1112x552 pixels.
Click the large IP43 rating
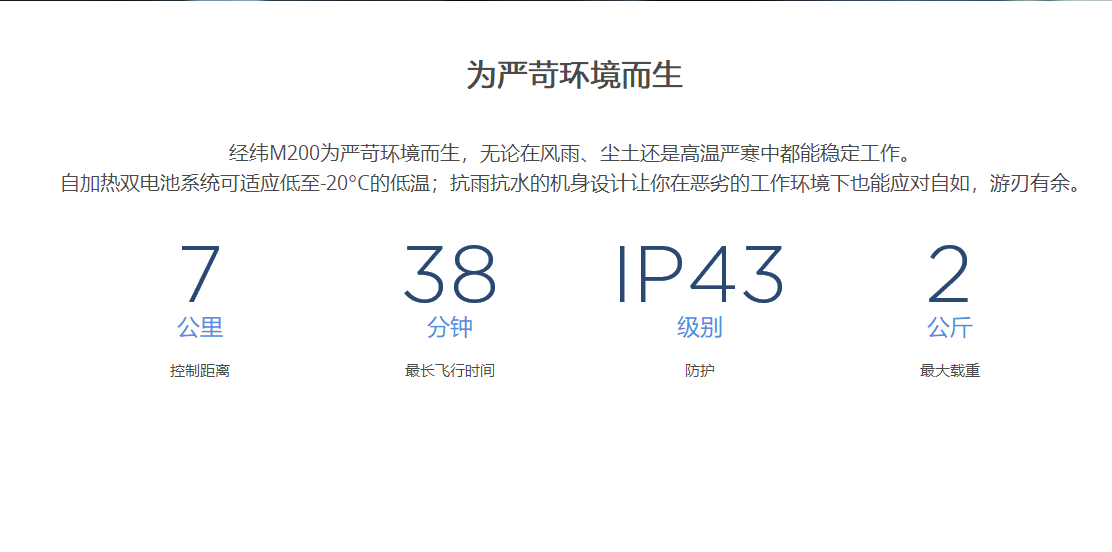[x=700, y=274]
